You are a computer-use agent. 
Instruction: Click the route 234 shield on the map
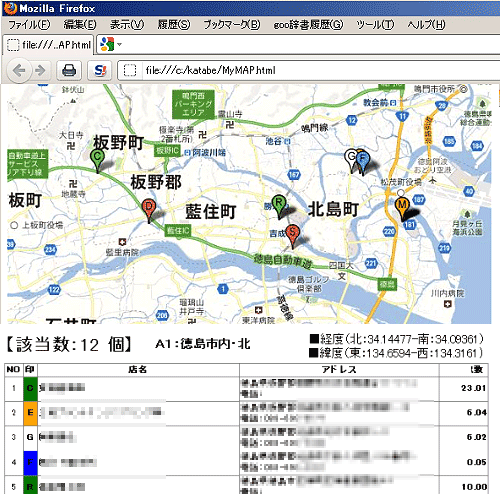point(50,249)
